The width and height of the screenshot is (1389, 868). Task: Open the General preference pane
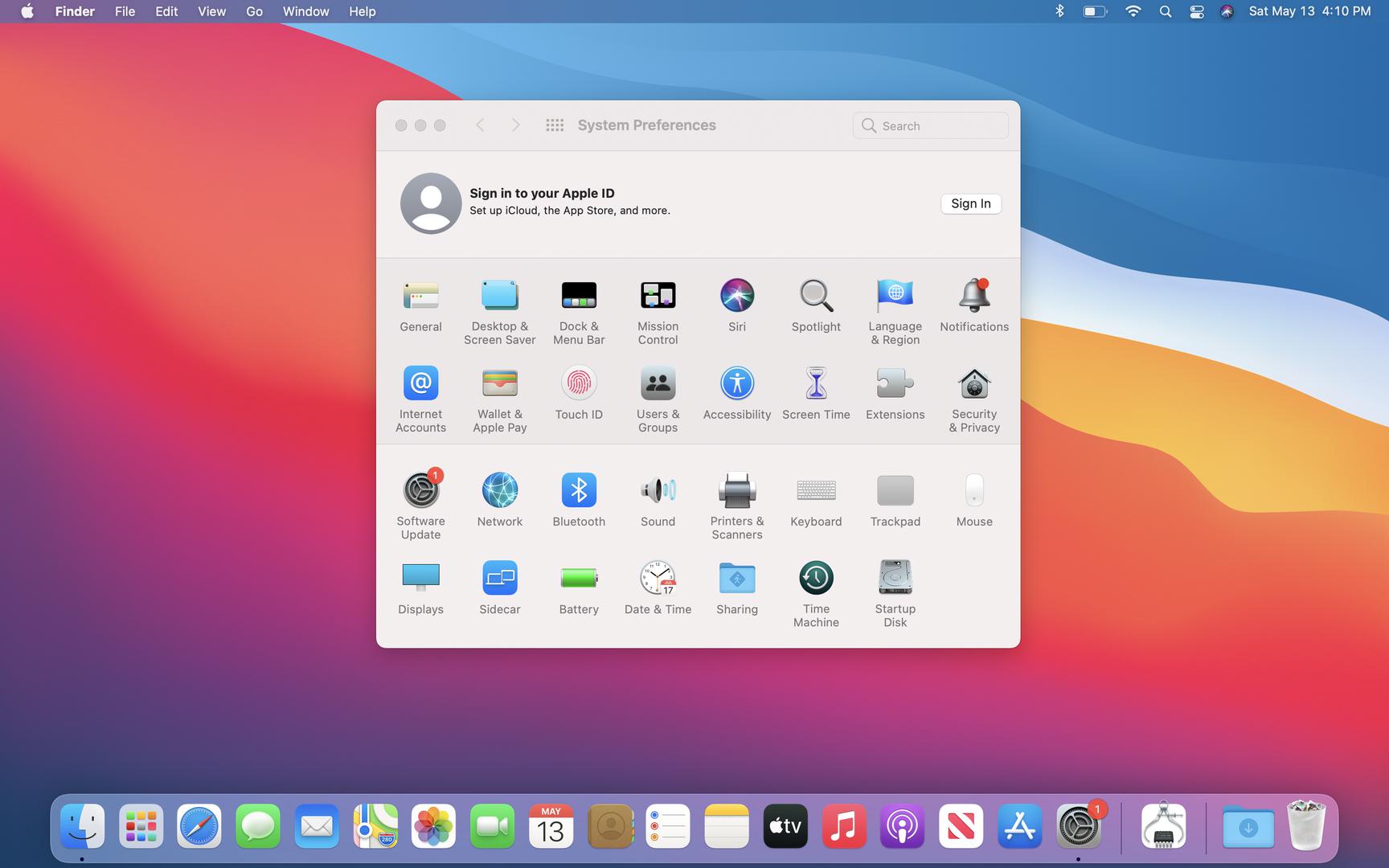pyautogui.click(x=420, y=306)
